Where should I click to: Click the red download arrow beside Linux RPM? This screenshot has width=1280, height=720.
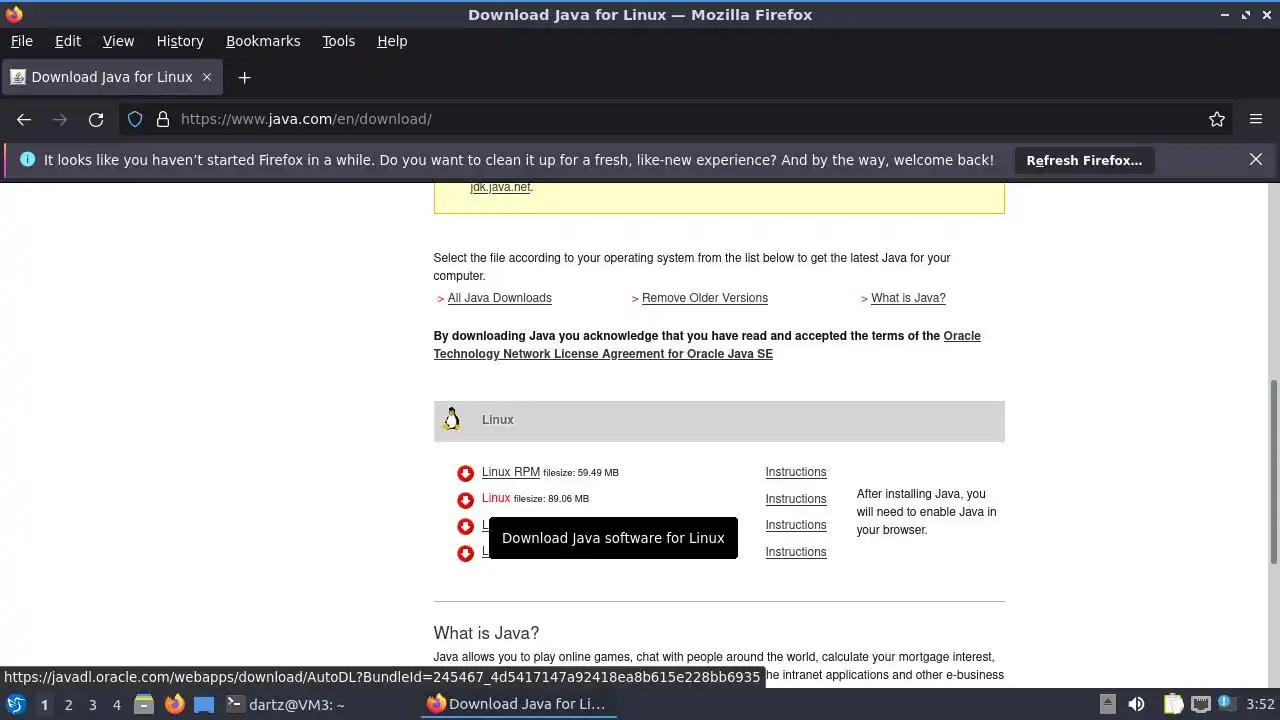coord(465,473)
